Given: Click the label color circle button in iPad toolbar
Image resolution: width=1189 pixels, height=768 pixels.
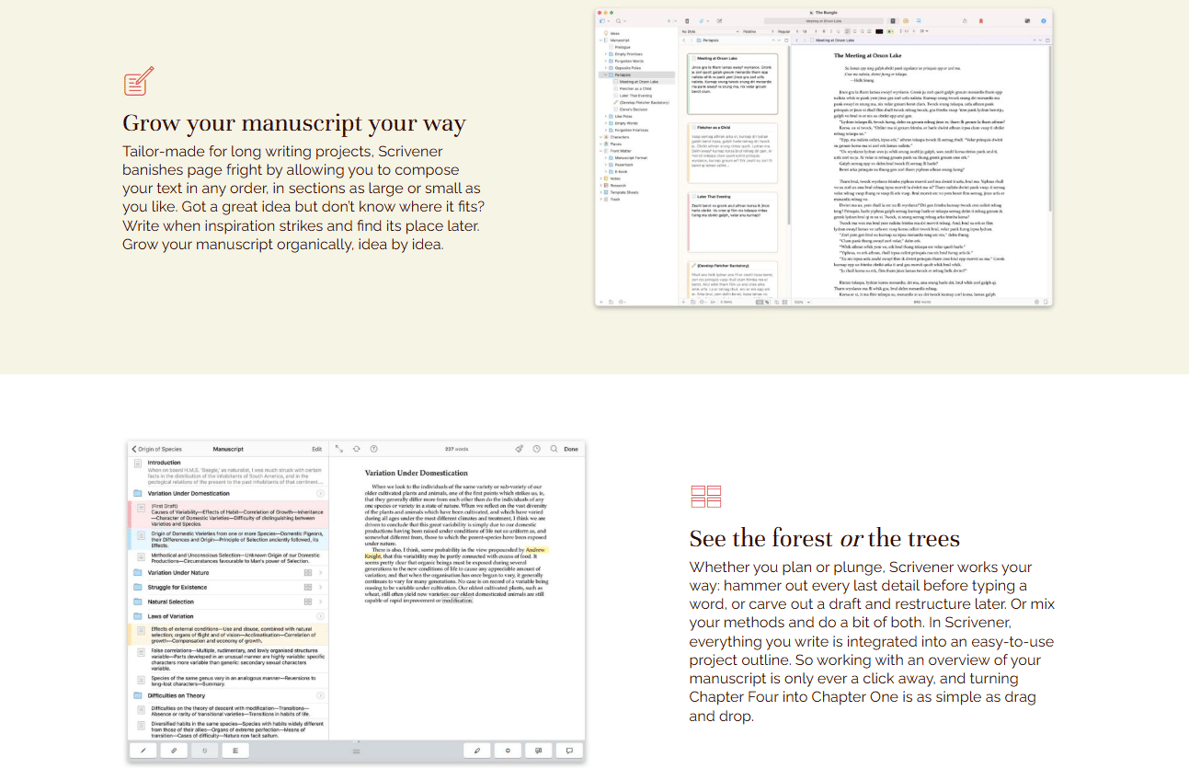Looking at the screenshot, I should (x=508, y=751).
